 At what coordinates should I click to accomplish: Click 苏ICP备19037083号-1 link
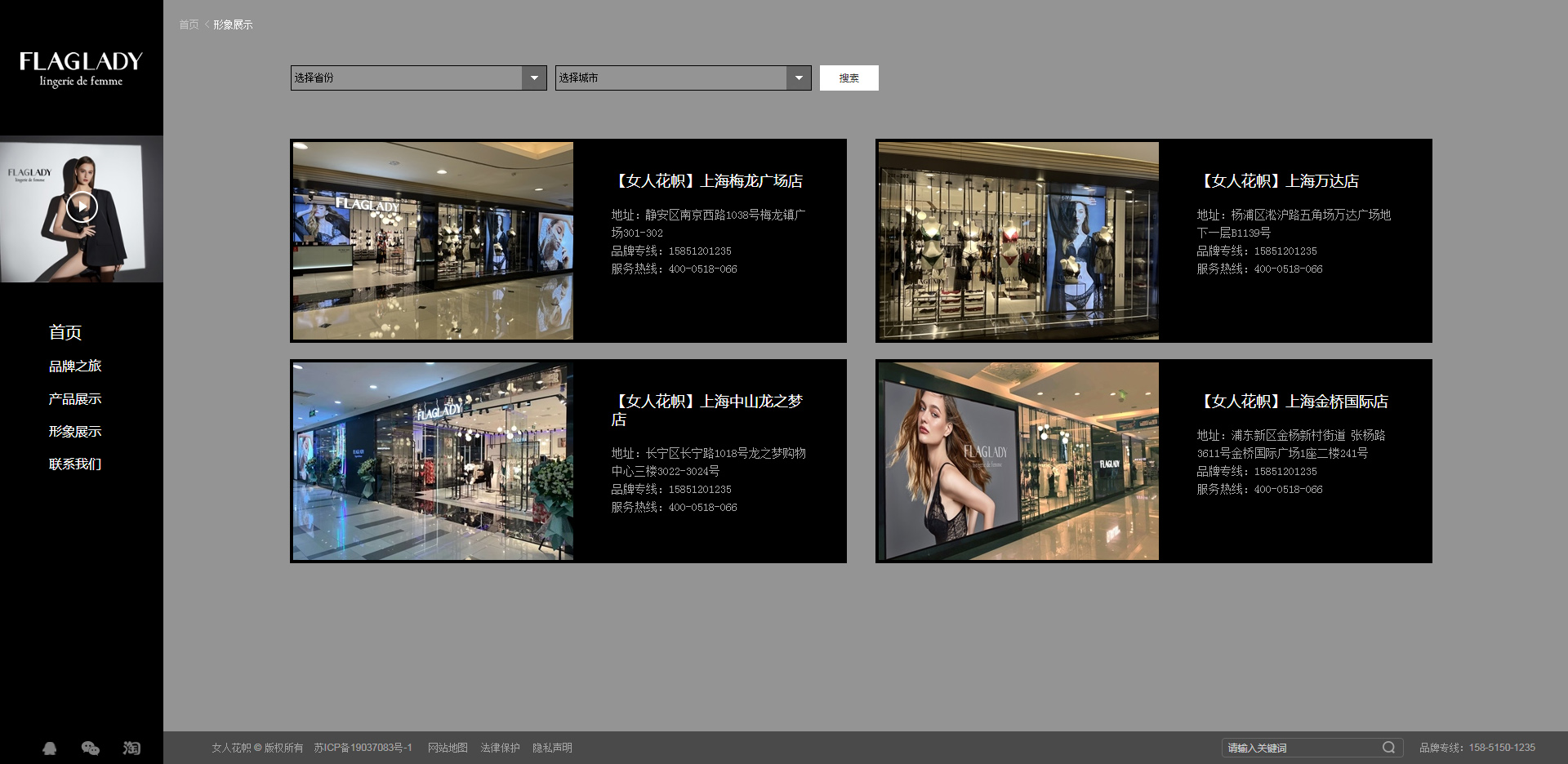[363, 748]
